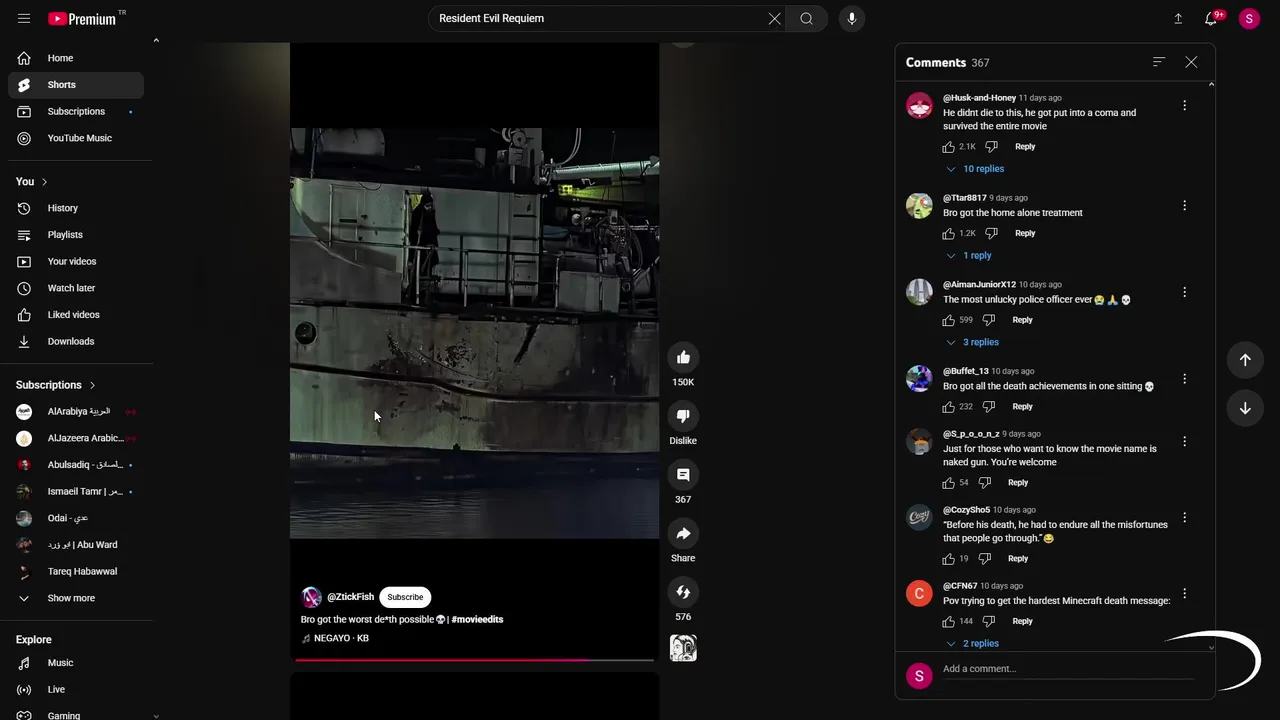Open the Short's 367 comments icon
This screenshot has width=1280, height=720.
pos(683,475)
